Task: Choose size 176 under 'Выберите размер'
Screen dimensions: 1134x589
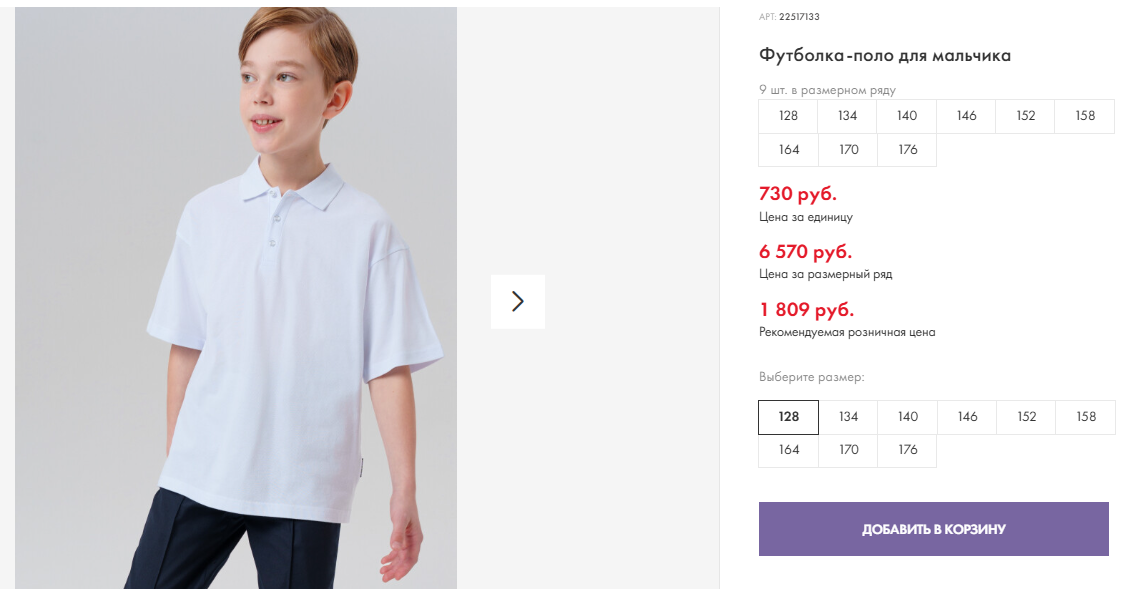Action: point(907,450)
